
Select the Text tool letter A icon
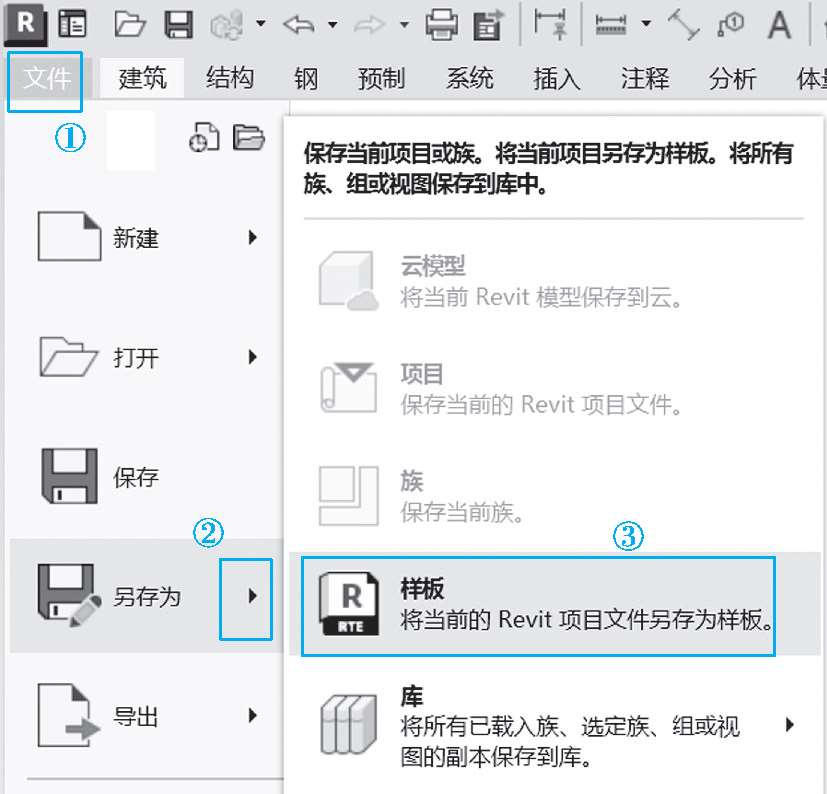[x=779, y=25]
